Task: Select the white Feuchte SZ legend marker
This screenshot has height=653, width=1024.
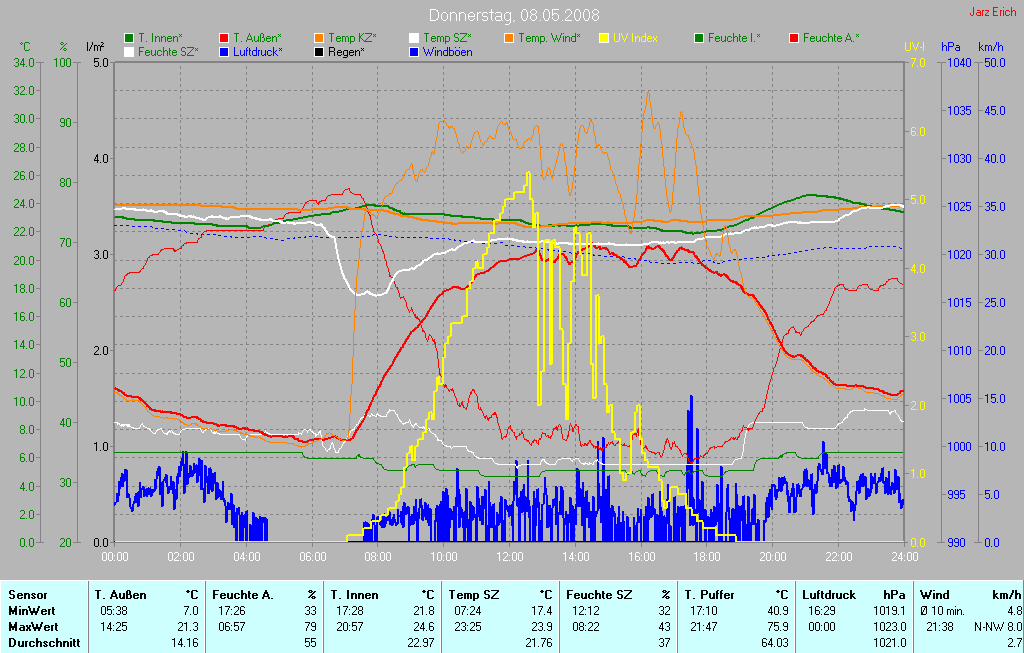Action: (x=129, y=51)
